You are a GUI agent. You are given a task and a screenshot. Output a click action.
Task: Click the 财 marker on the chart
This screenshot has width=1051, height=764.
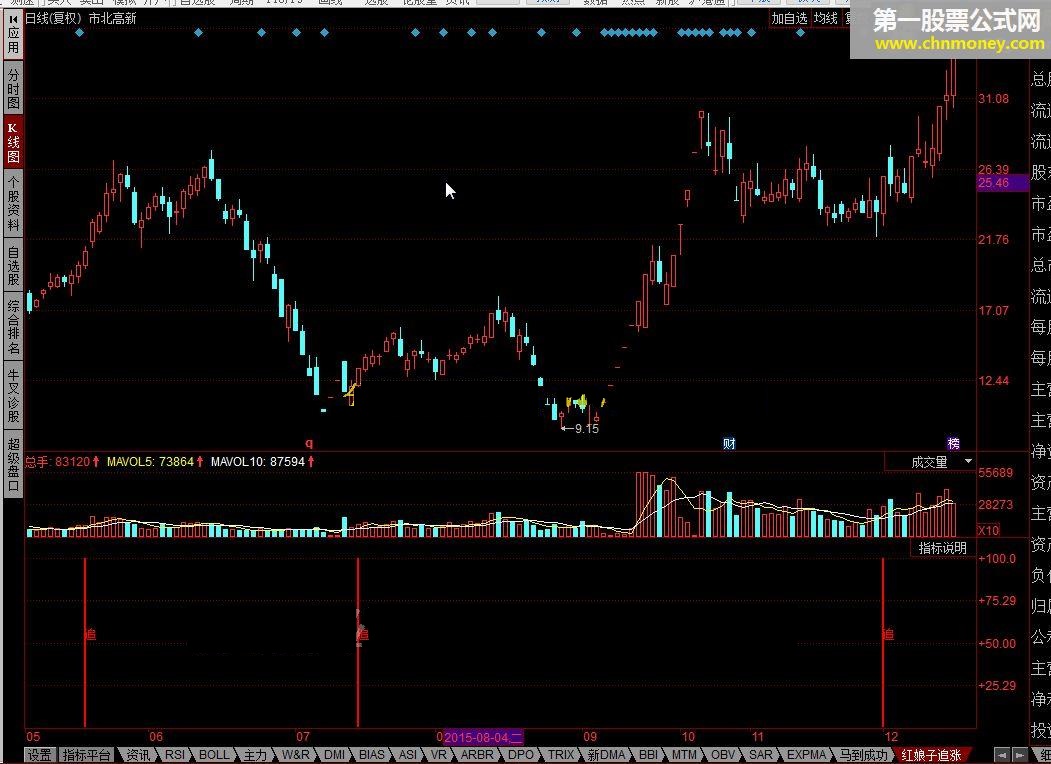729,443
